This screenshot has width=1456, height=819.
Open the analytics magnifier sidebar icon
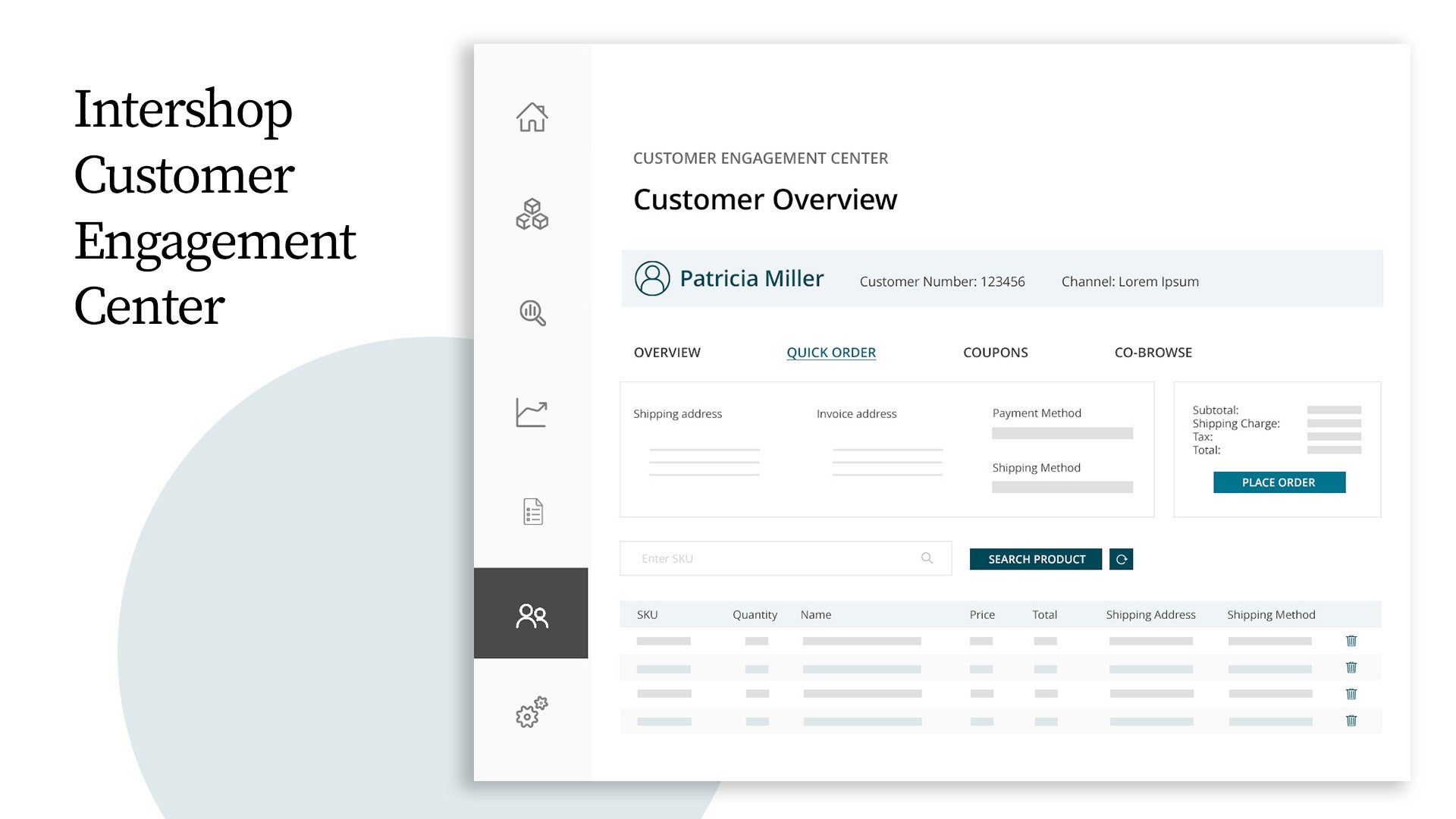coord(532,312)
